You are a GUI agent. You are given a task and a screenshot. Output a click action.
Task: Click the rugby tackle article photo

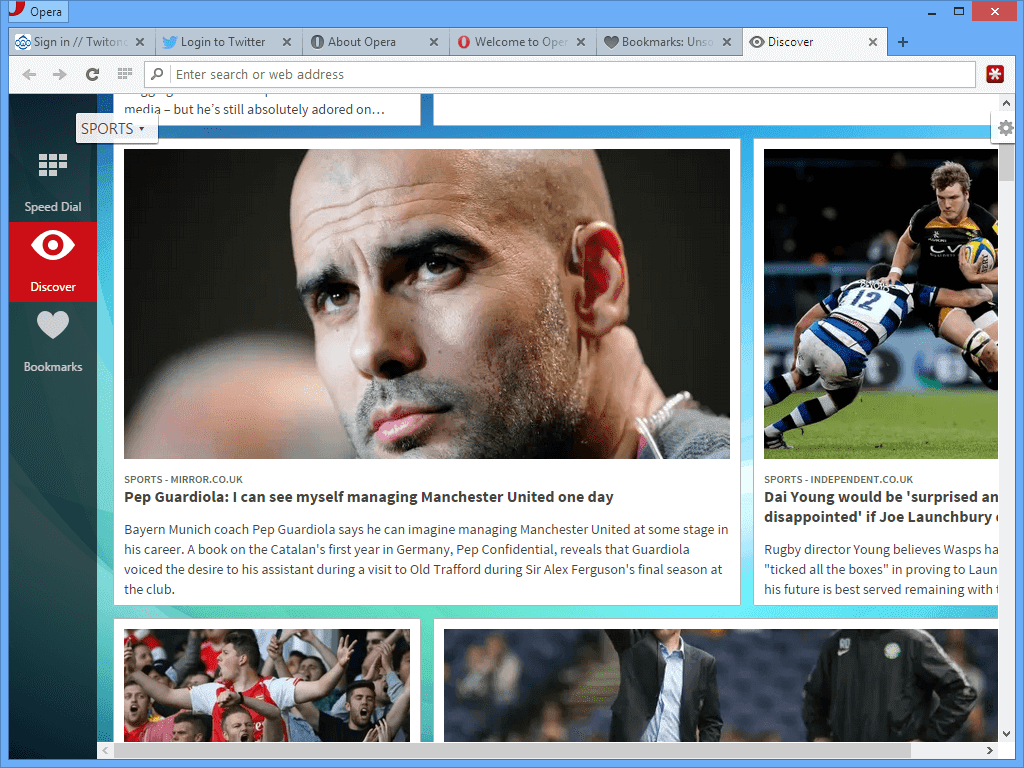point(881,304)
